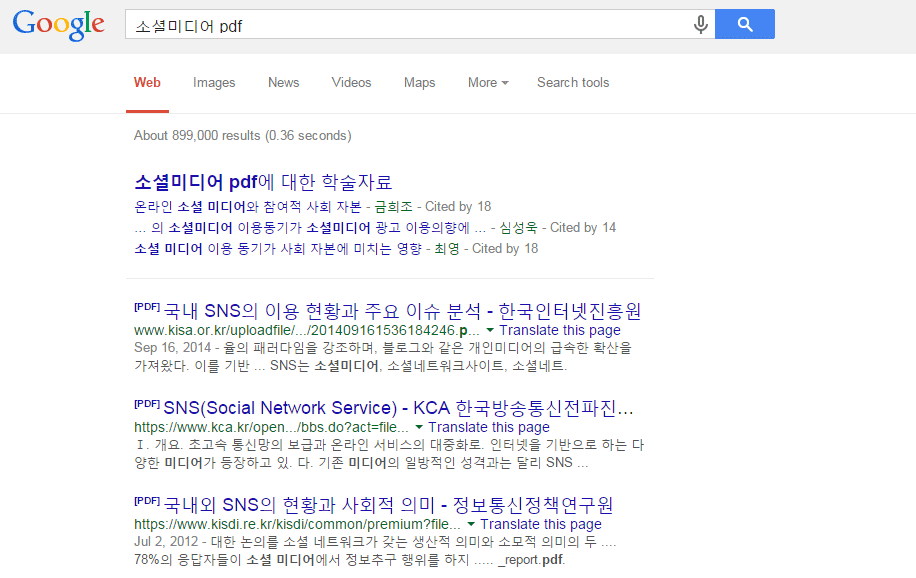The width and height of the screenshot is (916, 578).
Task: Click the Sep 16, 2014 snippet date
Action: [172, 348]
